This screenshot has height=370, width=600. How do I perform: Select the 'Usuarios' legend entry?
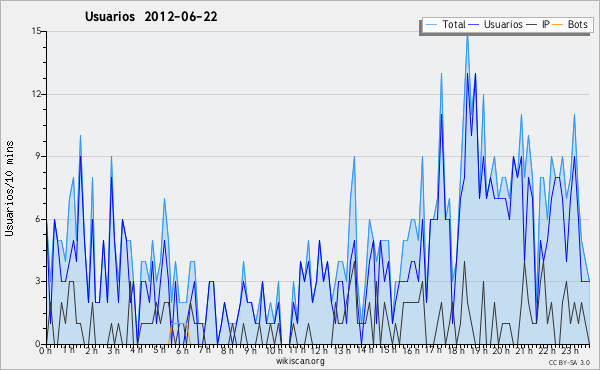[503, 24]
